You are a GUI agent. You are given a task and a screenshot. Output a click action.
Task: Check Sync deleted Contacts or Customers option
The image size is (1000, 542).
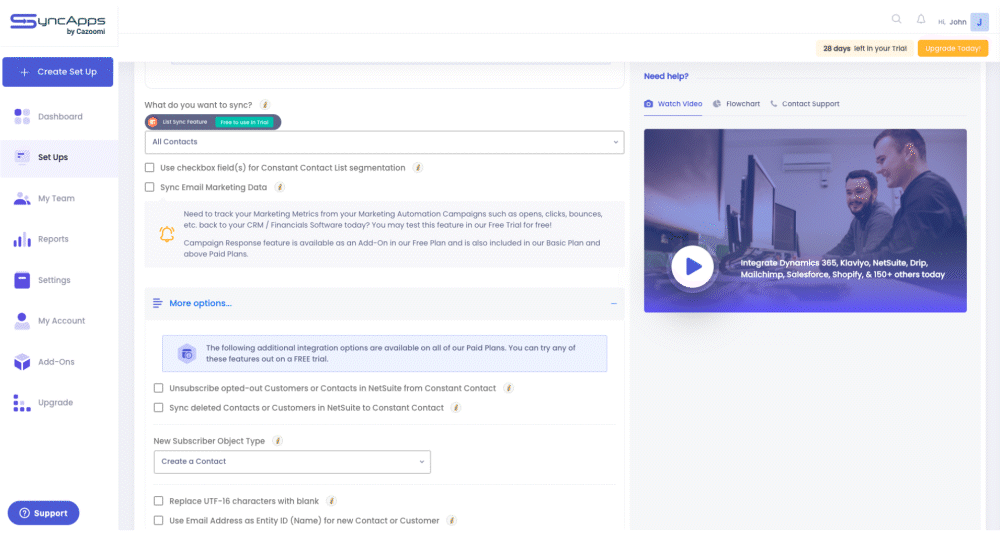coord(158,407)
